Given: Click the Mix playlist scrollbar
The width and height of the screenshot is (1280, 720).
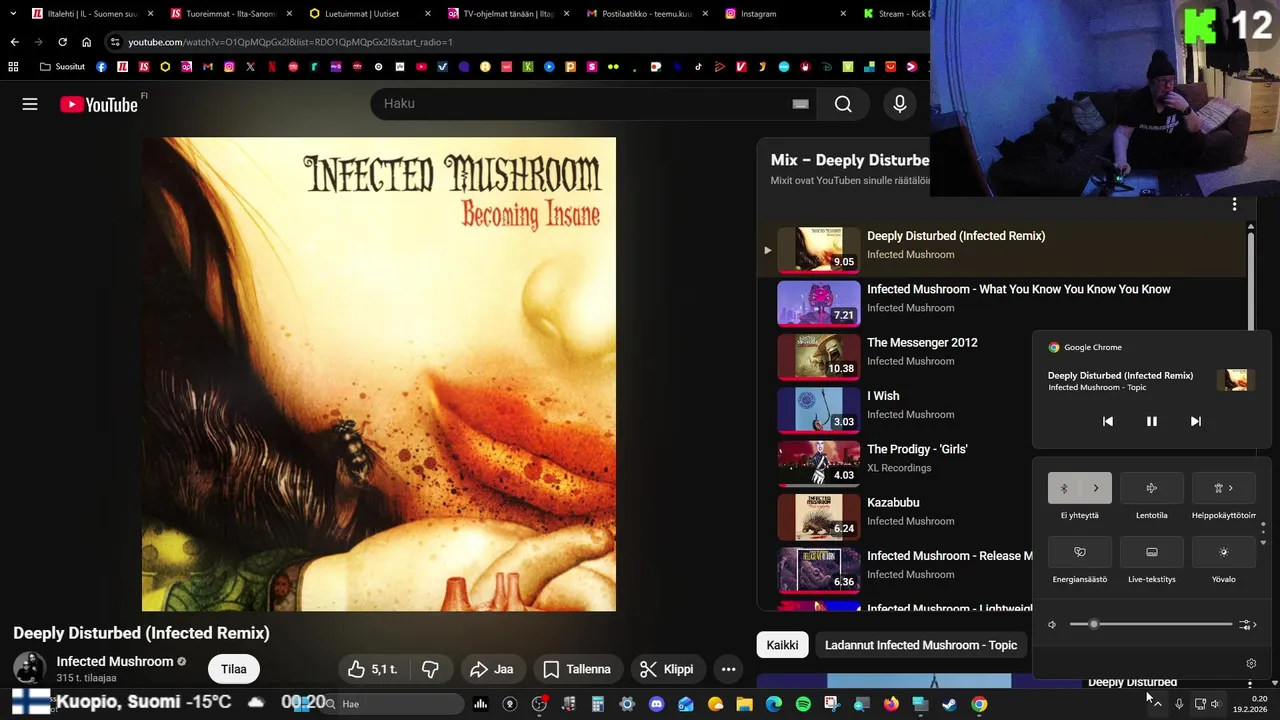Looking at the screenshot, I should (1250, 280).
